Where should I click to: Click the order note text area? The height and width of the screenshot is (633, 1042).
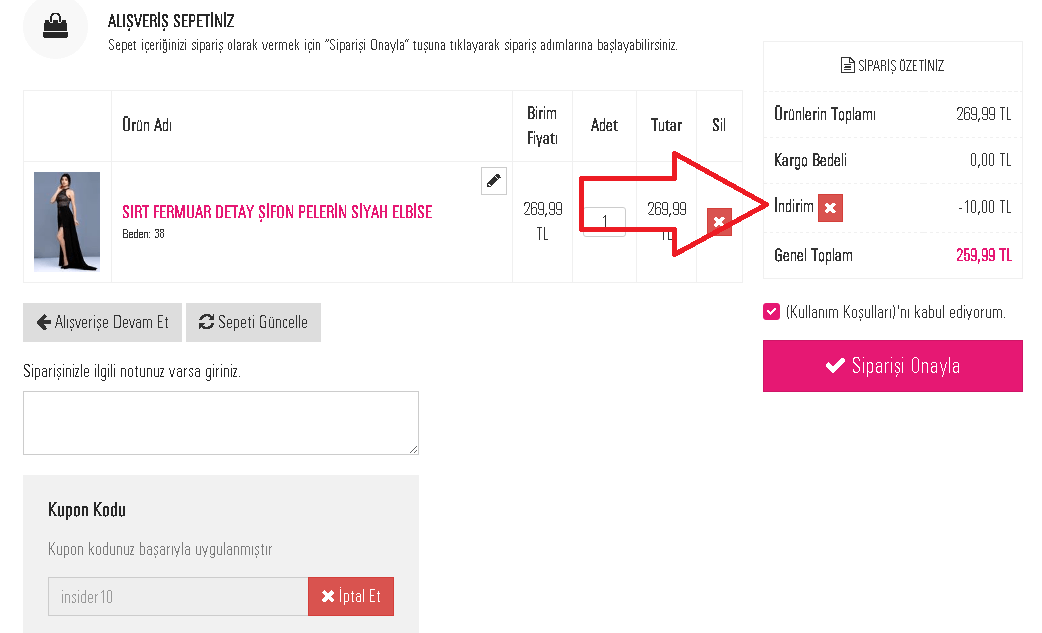(x=221, y=423)
